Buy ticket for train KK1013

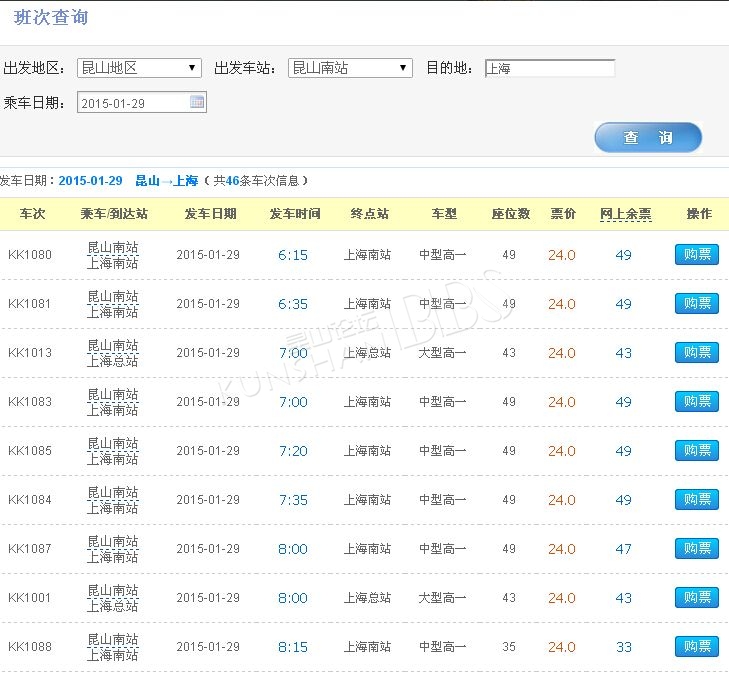pos(696,353)
